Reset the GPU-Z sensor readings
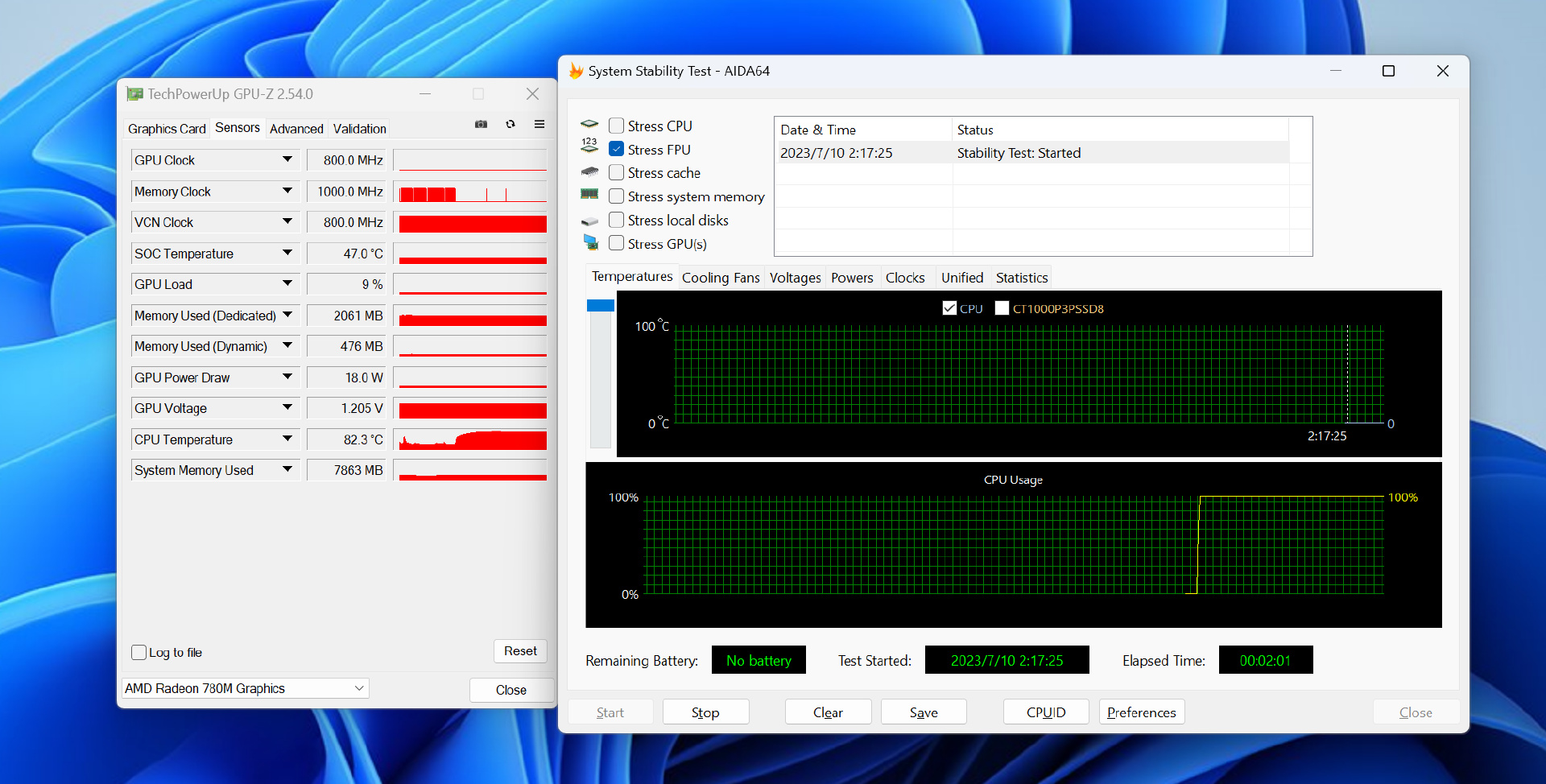Screen dimensions: 1546x784 (520, 651)
